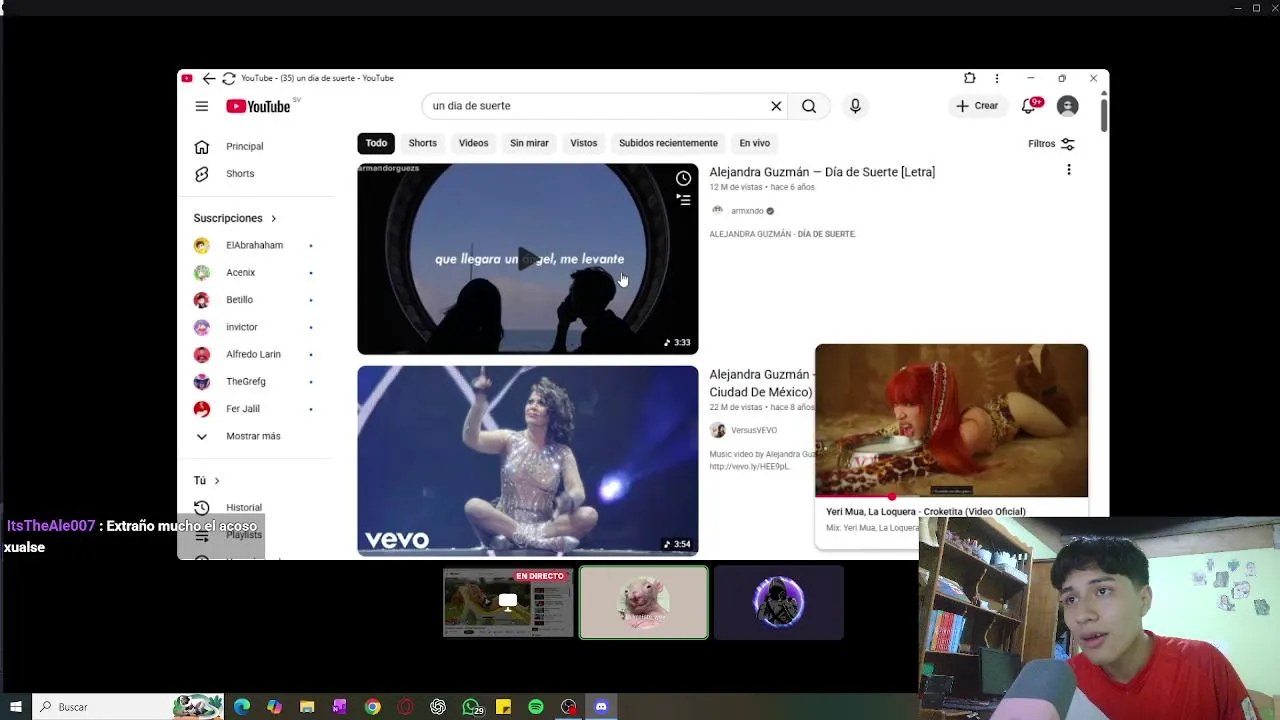
Task: Open Microsoft Edge from the taskbar
Action: pos(242,707)
